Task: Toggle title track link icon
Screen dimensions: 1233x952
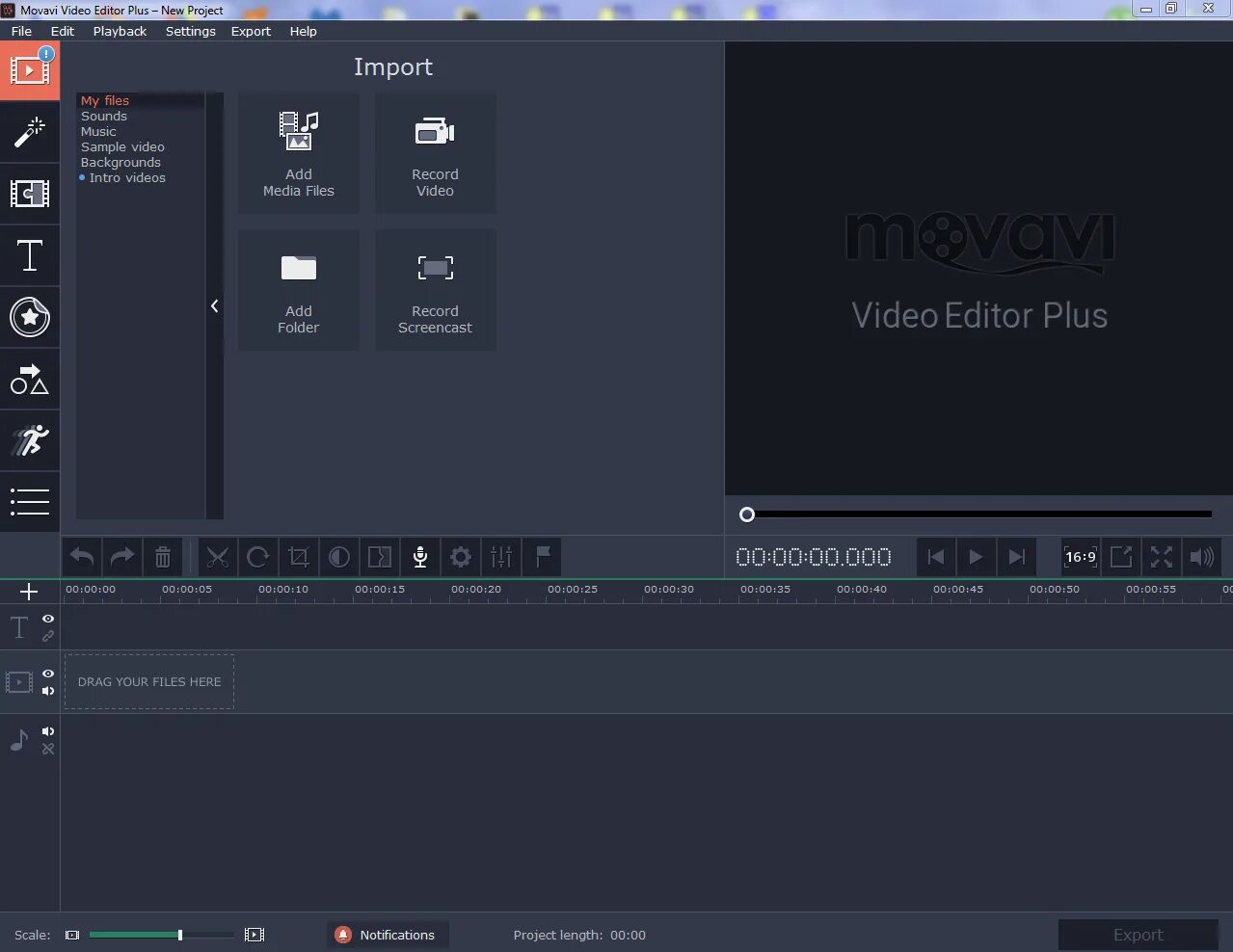Action: (48, 636)
